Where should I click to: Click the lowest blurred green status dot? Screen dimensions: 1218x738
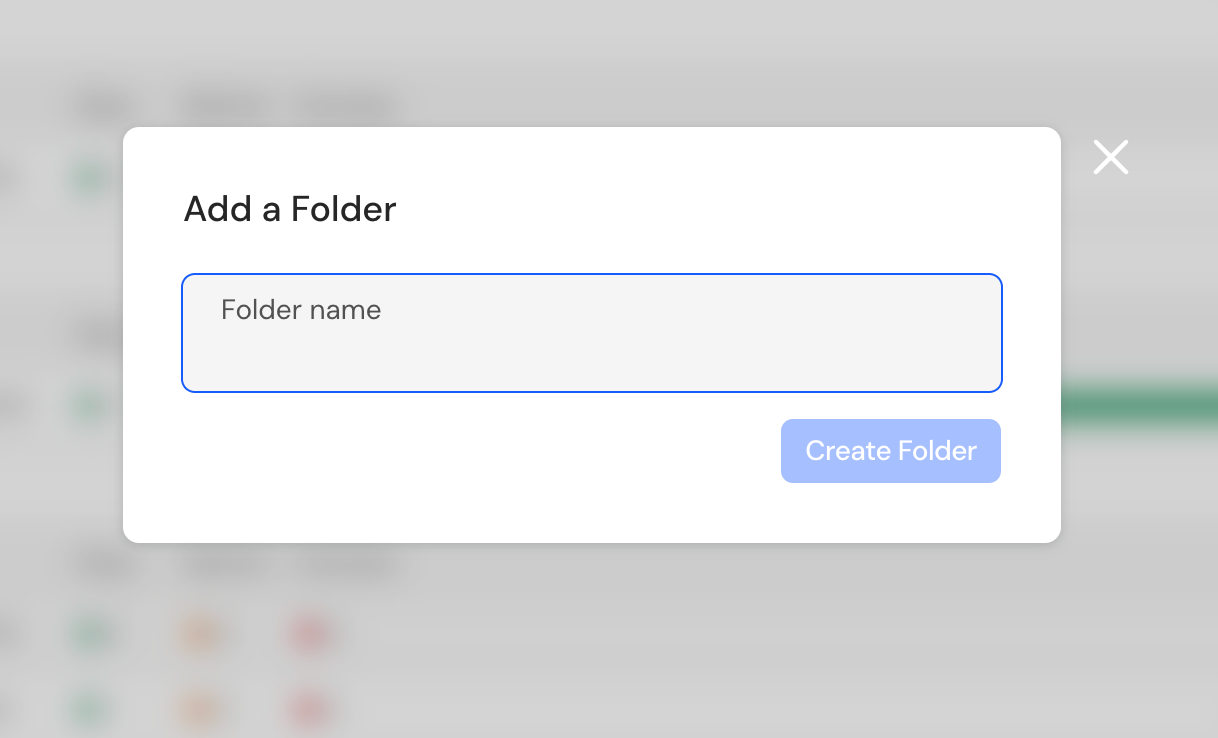90,710
